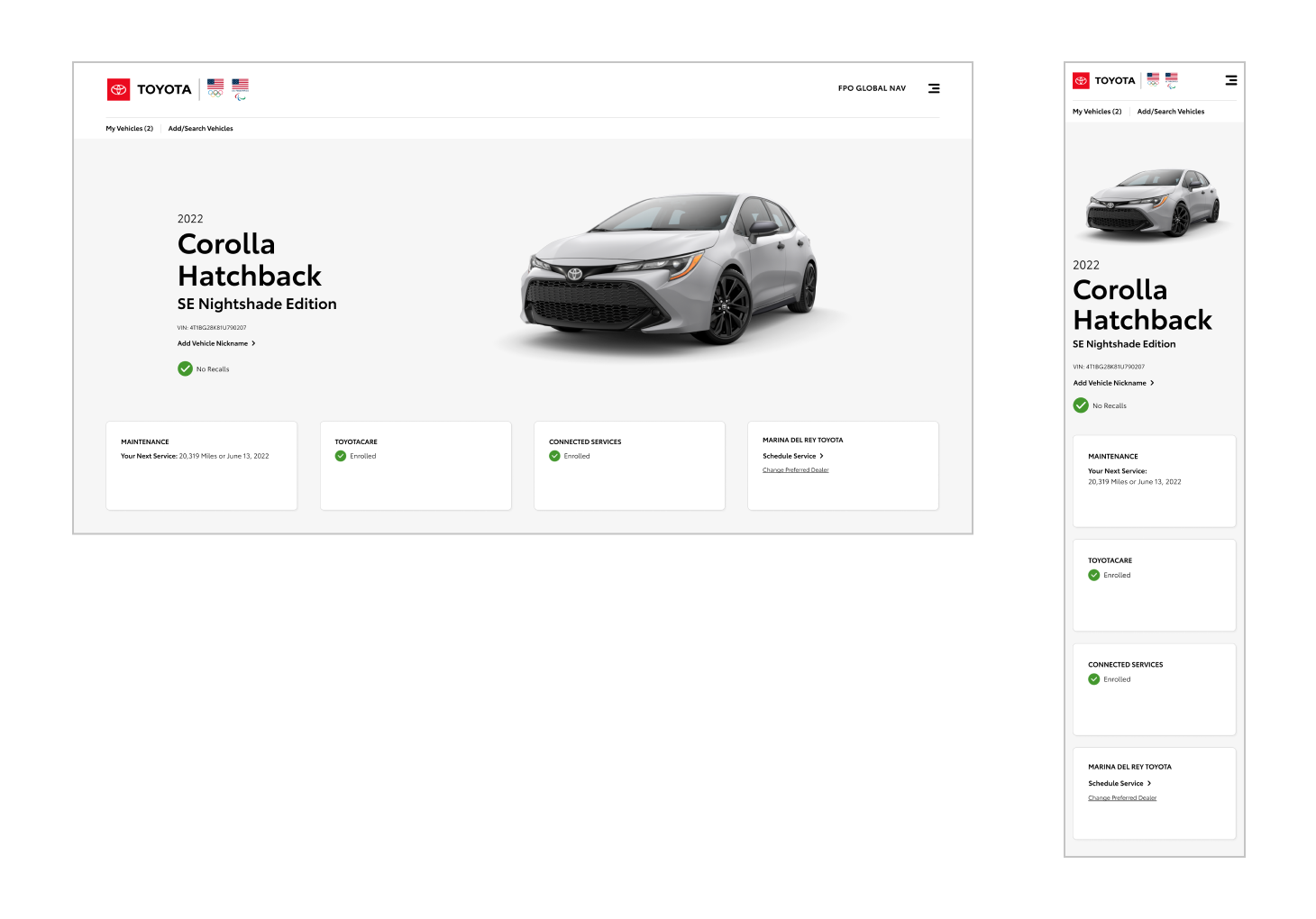Screen dimensions: 1316x919
Task: Click Add Vehicle Nickname link in desktop view
Action: 216,343
